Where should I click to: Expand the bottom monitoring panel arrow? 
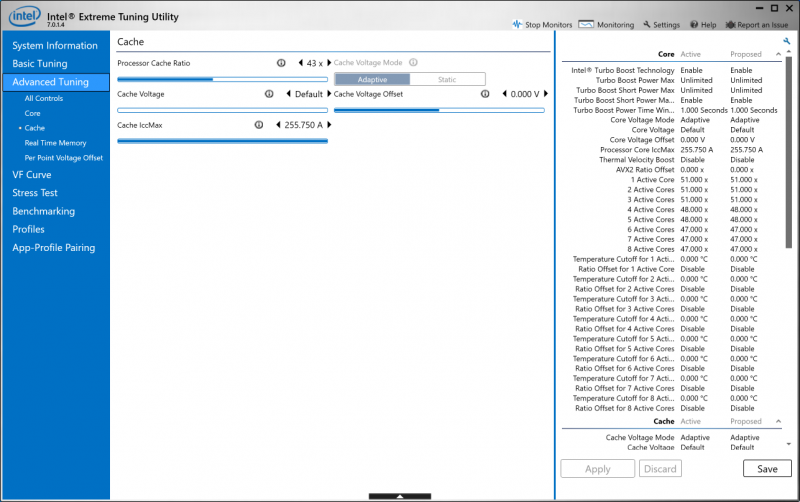click(x=400, y=496)
